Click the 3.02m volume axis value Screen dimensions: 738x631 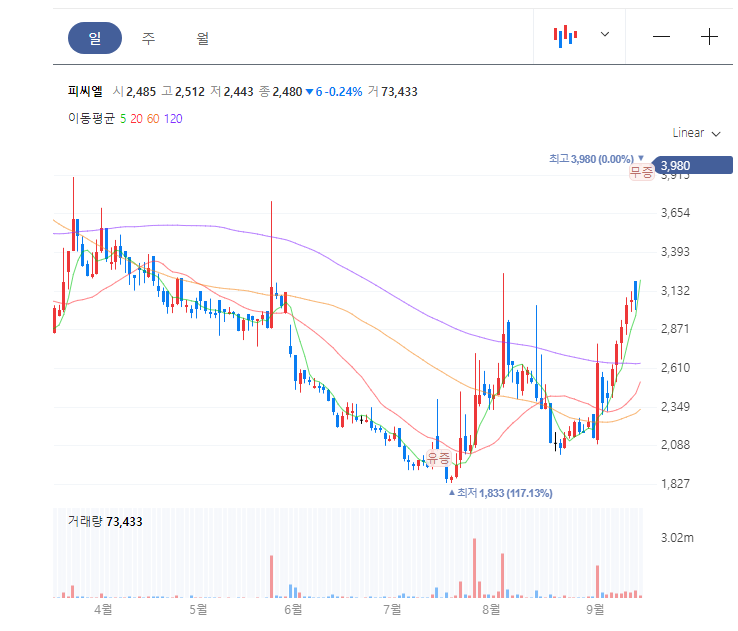[x=677, y=538]
